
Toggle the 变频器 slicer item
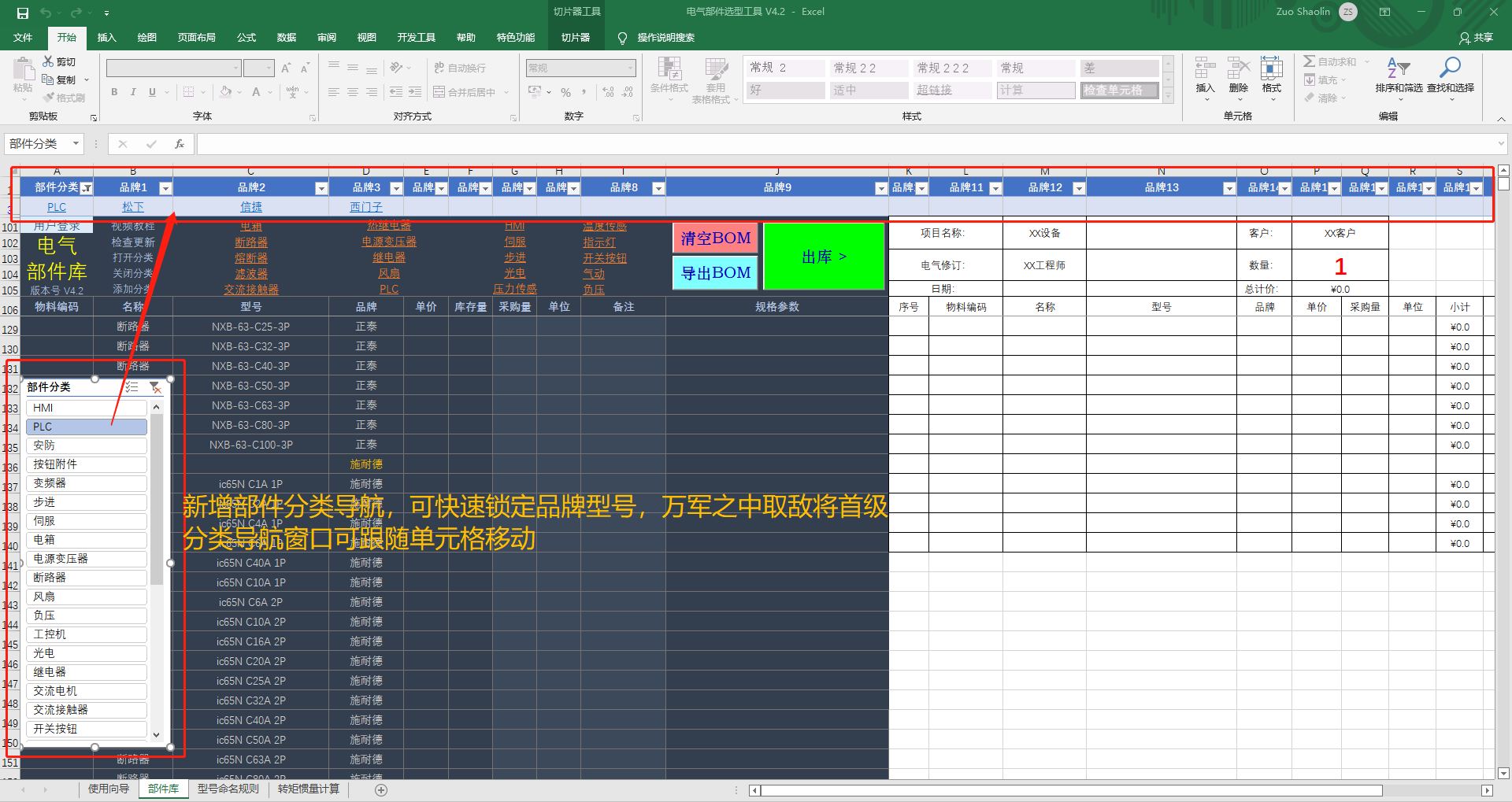point(86,483)
